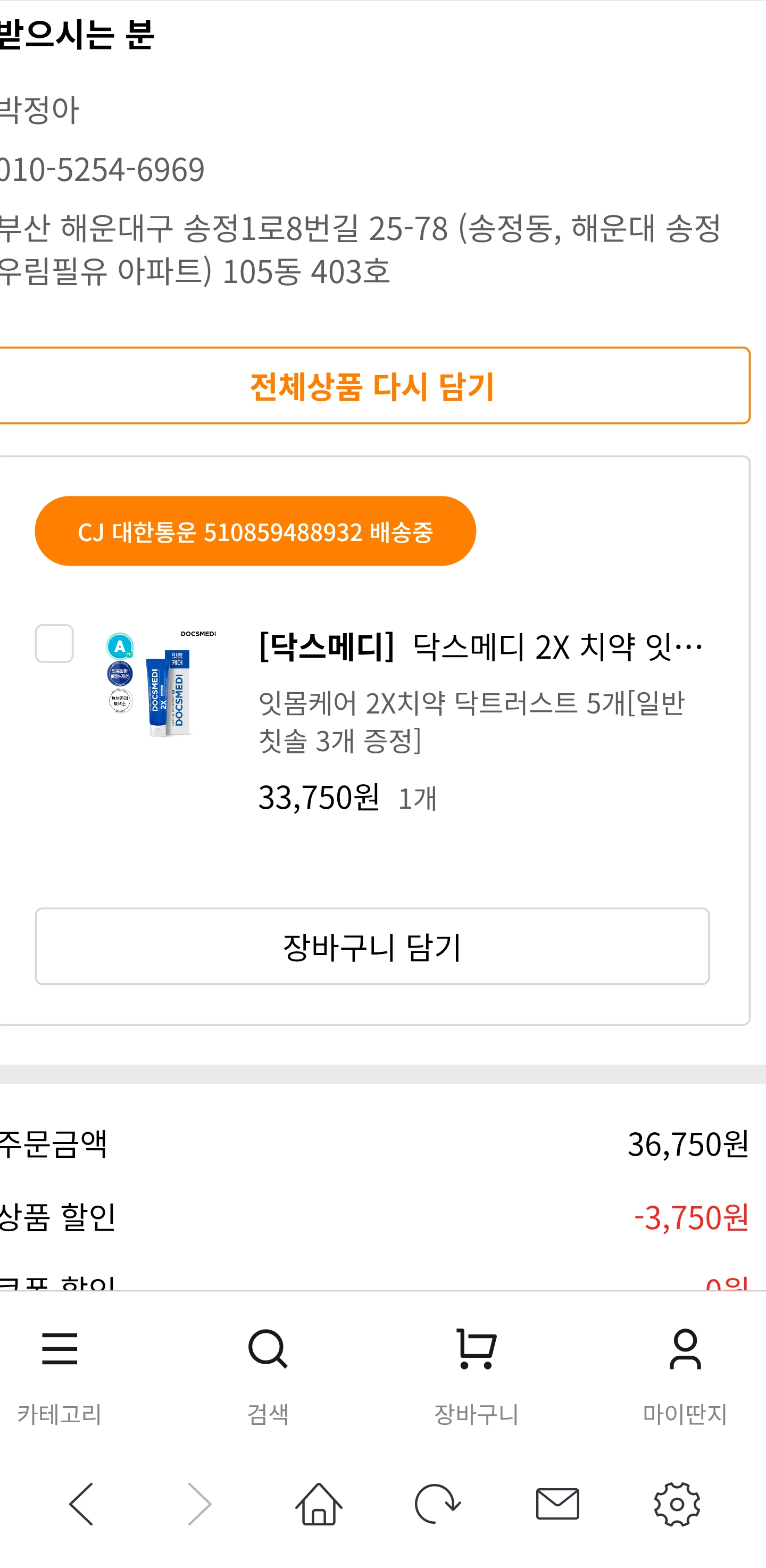Viewport: 766px width, 1568px height.
Task: Tap the home icon in the bottom bar
Action: (x=319, y=1504)
